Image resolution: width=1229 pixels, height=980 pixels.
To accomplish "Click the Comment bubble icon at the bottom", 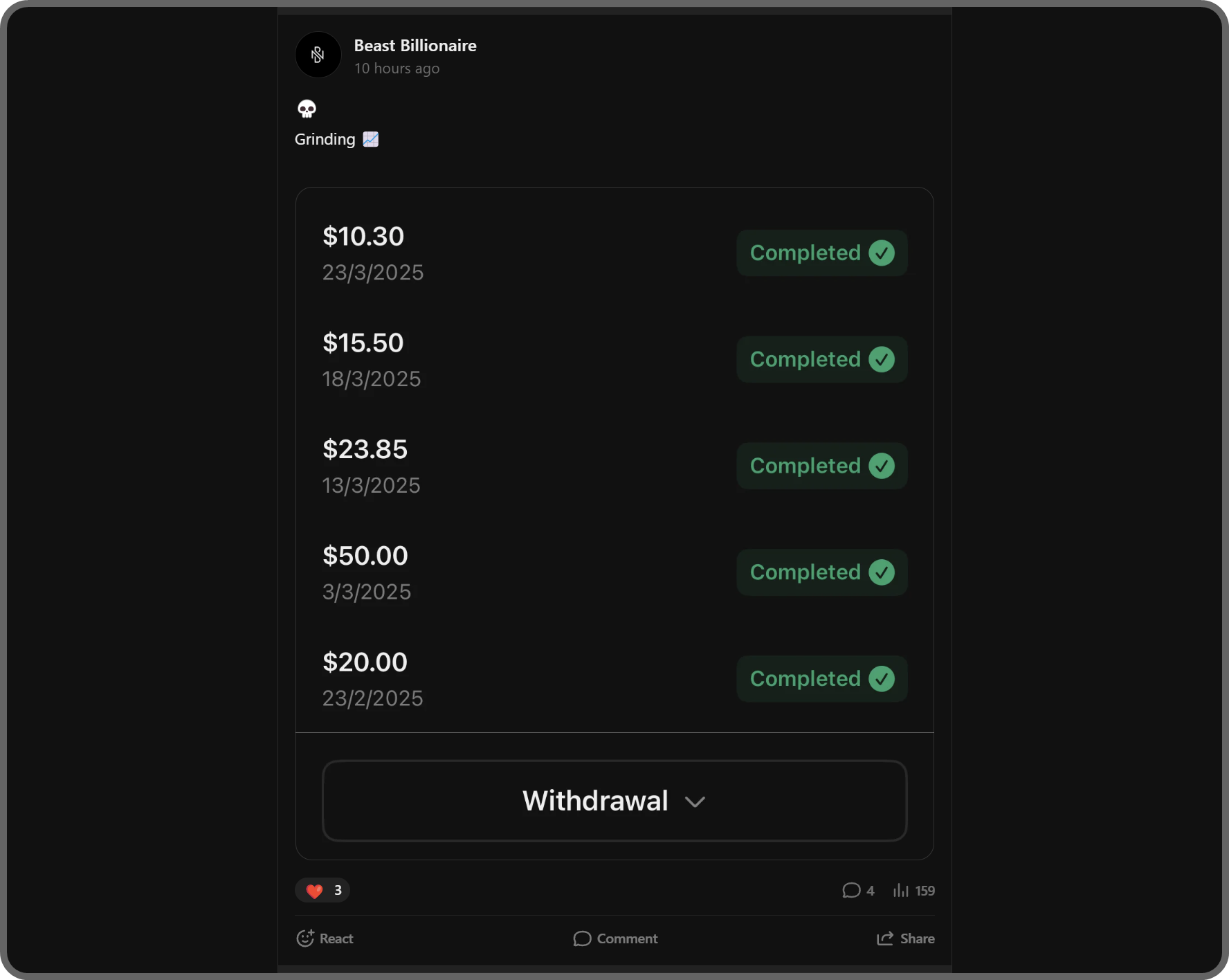I will pos(581,938).
